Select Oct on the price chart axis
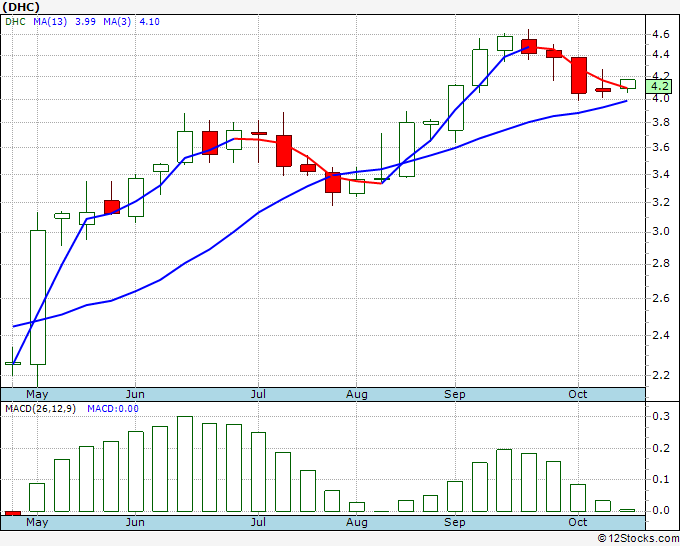Screen dimensions: 680x546 [578, 395]
